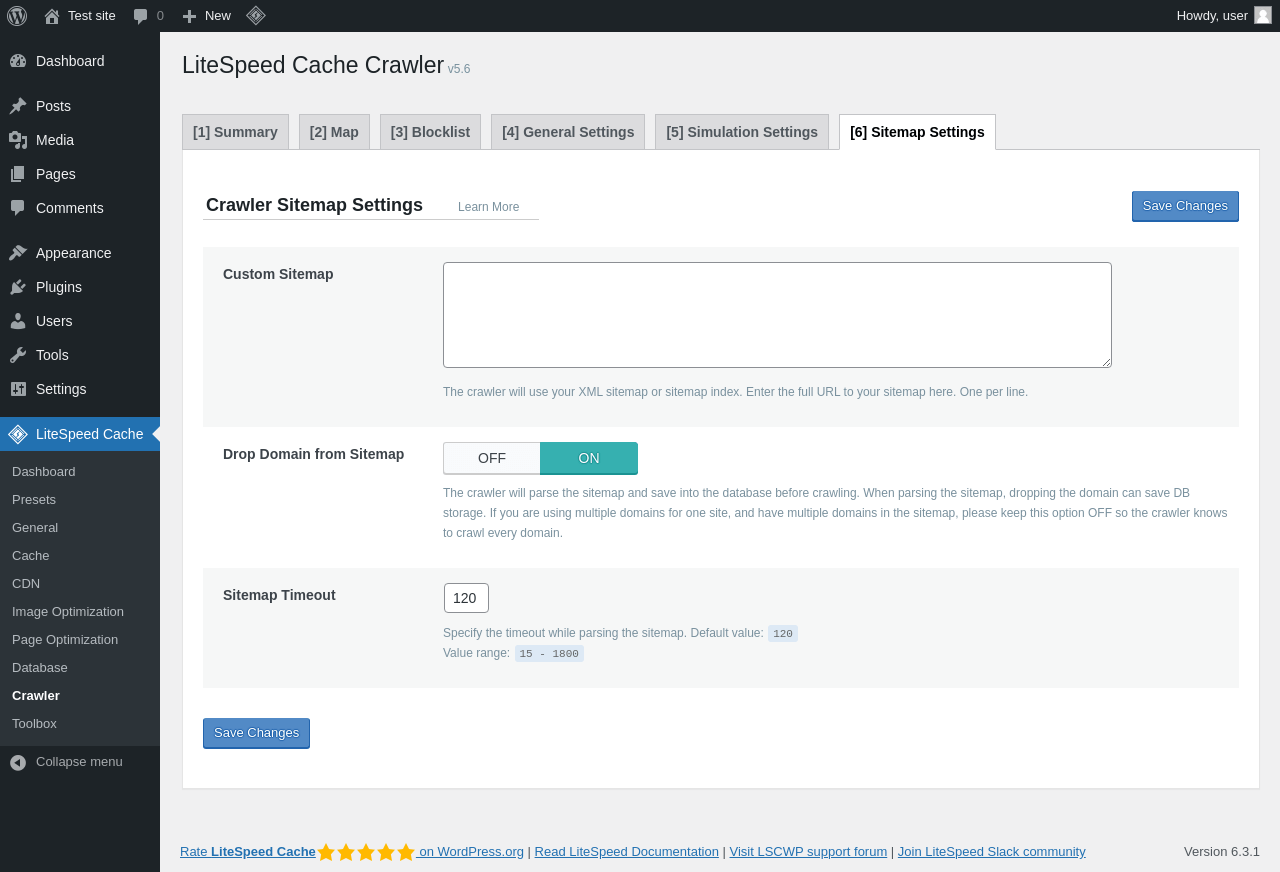Click the default value 120 code badge
The width and height of the screenshot is (1280, 872).
point(783,634)
